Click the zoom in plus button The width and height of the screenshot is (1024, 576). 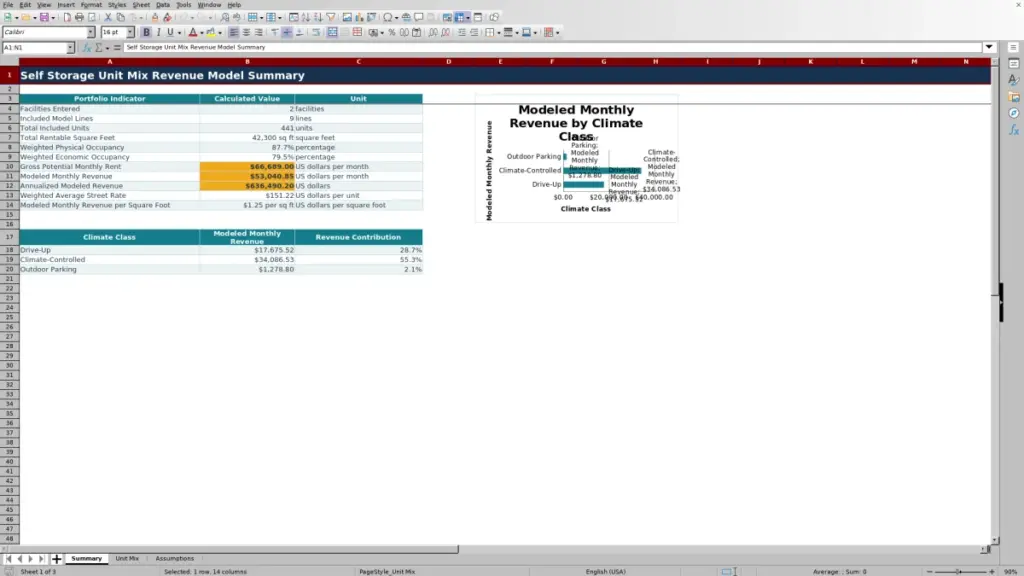[991, 571]
